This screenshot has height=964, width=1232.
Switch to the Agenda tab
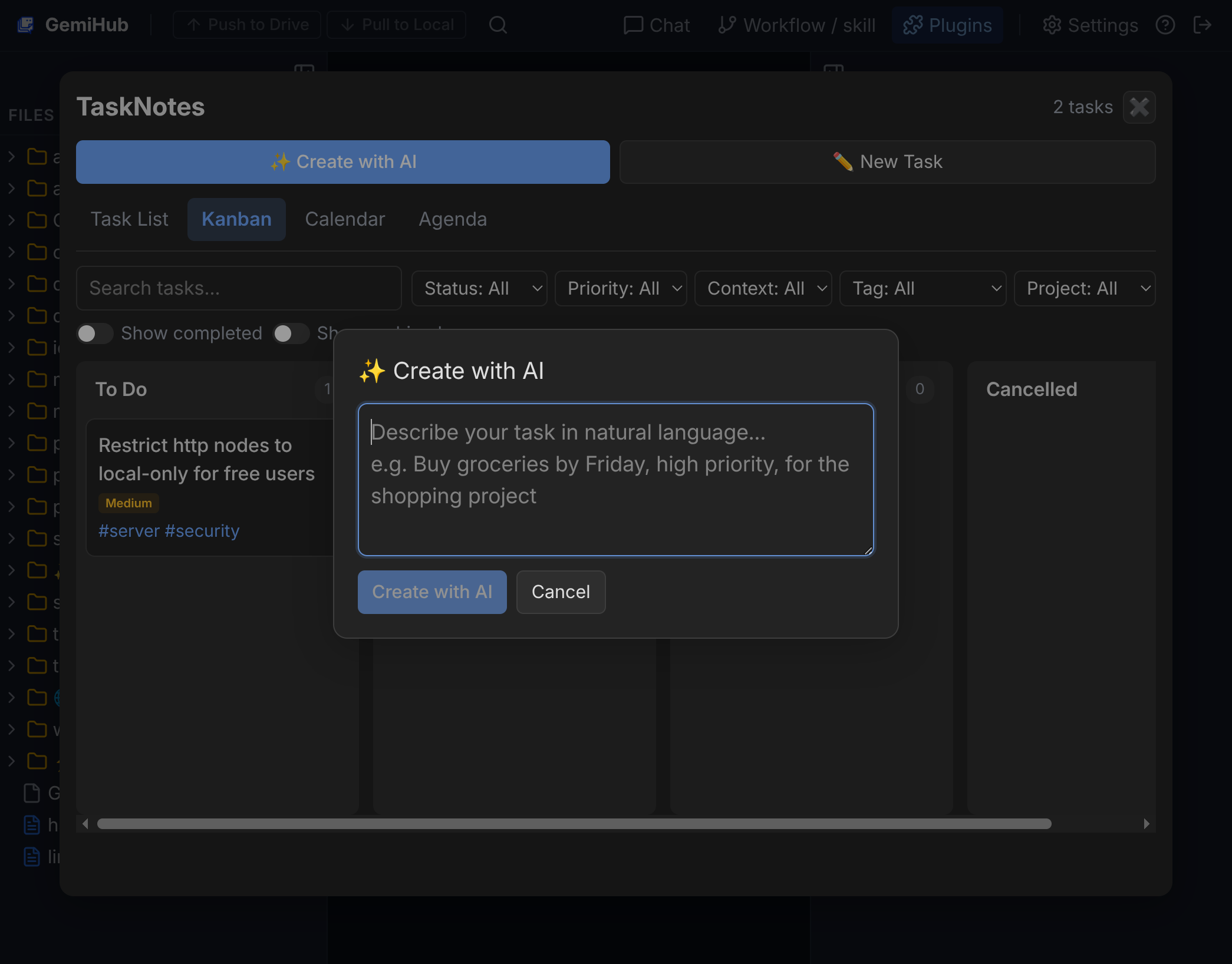(452, 219)
